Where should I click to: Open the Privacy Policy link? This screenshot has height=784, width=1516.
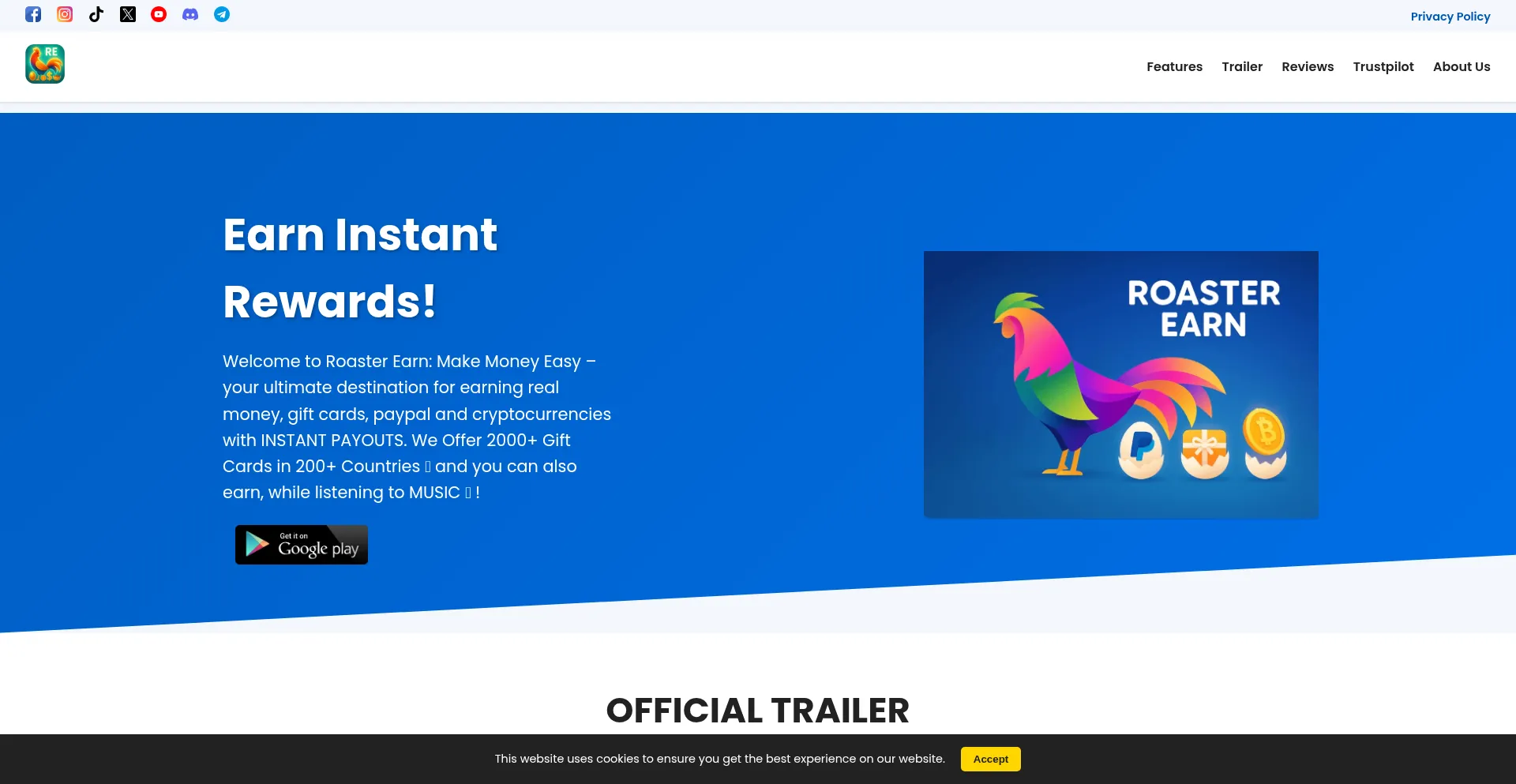1450,17
